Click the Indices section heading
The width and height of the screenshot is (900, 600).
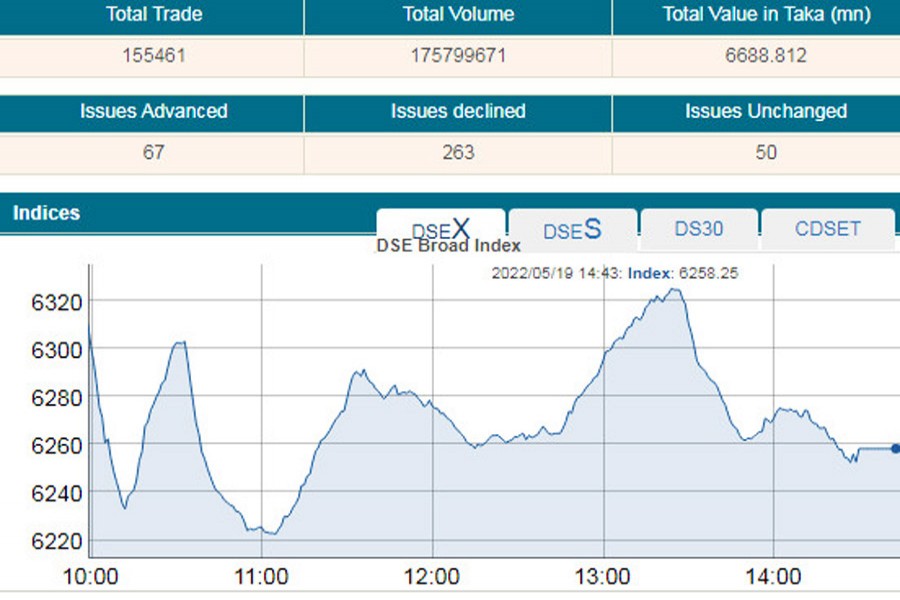click(x=46, y=213)
